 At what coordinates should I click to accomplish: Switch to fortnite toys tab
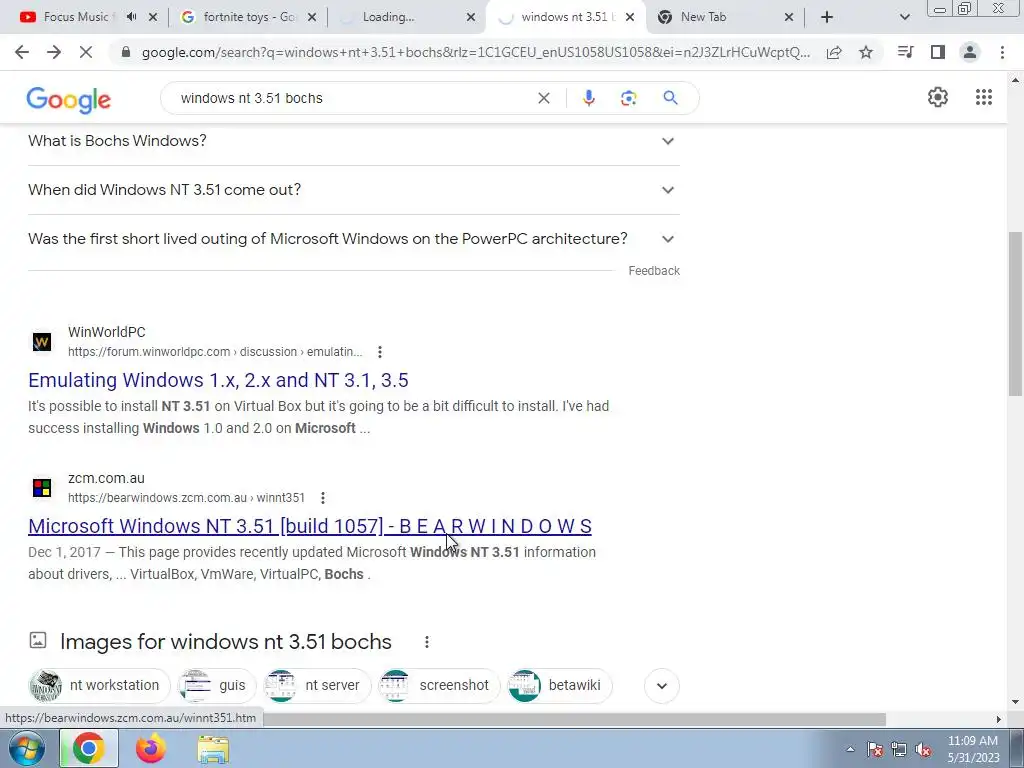click(248, 17)
